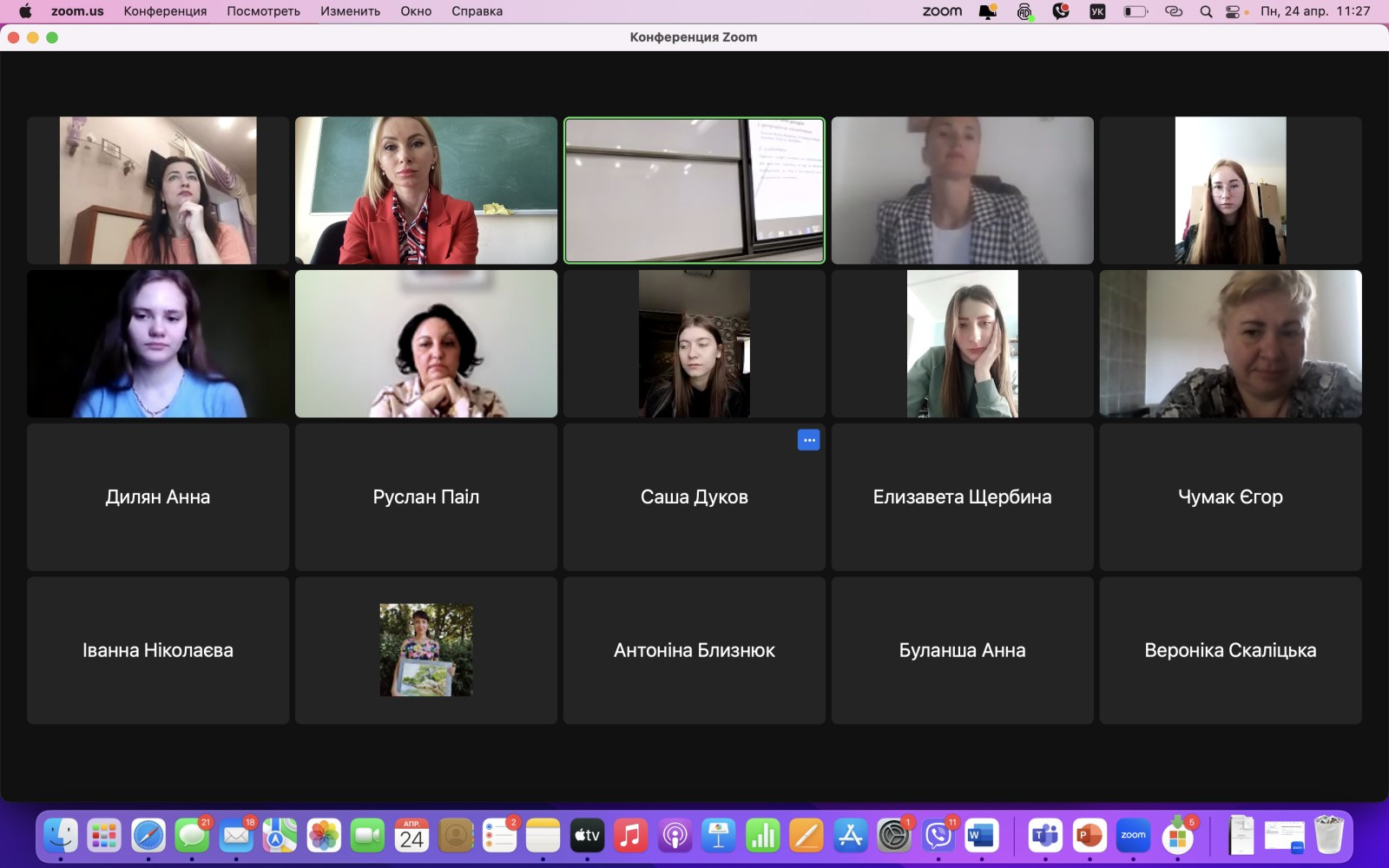Launch Keynote from the Dock
Viewport: 1389px width, 868px height.
pos(718,836)
